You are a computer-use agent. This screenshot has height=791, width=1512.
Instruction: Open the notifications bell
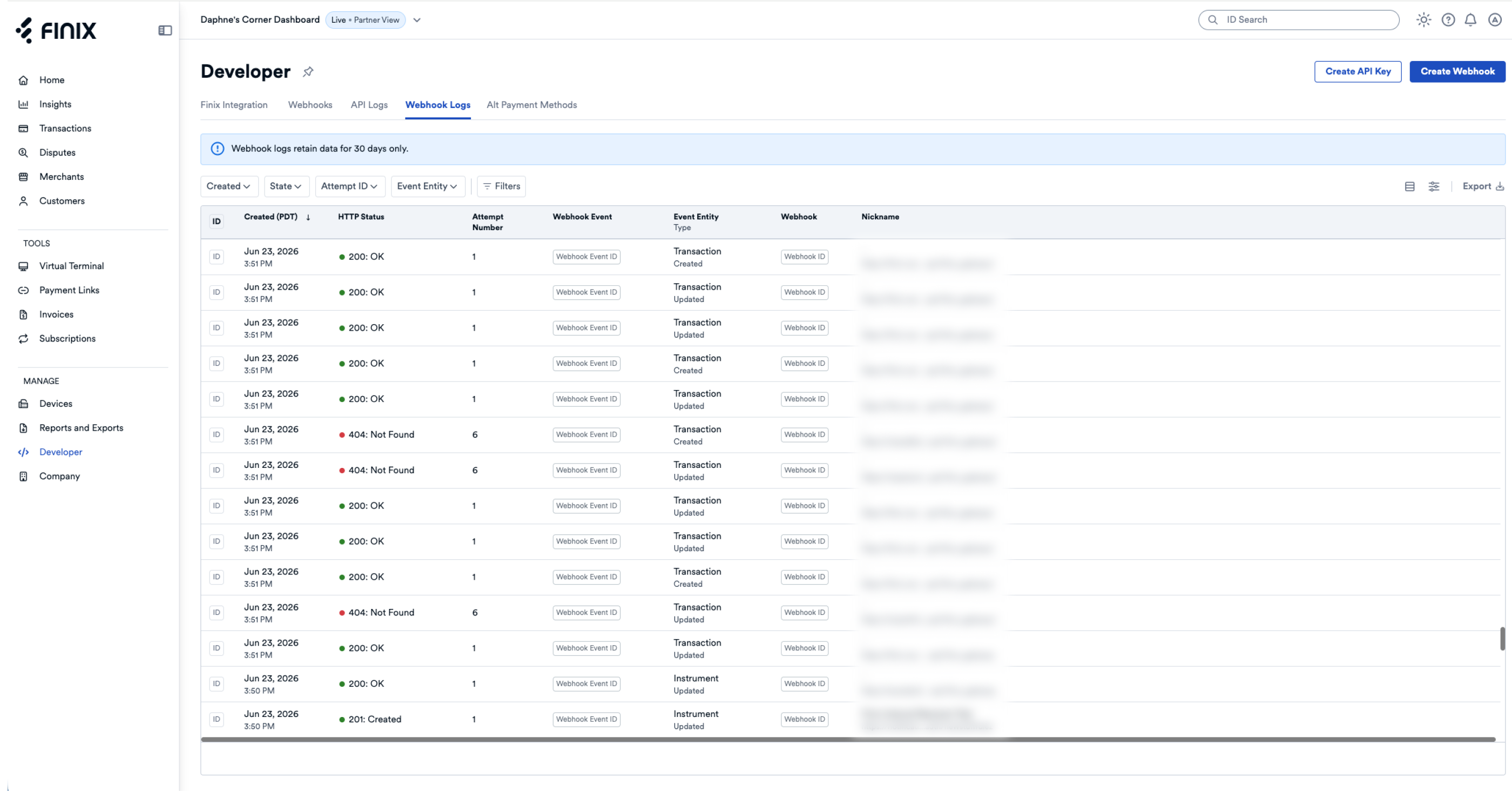[1470, 20]
